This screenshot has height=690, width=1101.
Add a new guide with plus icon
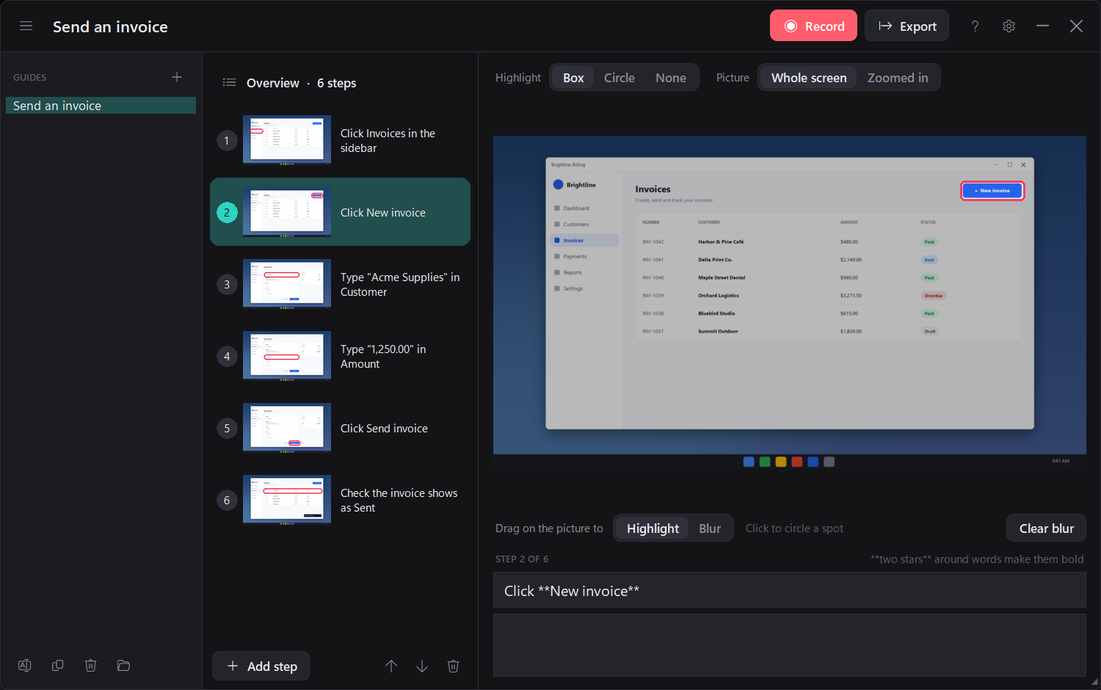177,77
